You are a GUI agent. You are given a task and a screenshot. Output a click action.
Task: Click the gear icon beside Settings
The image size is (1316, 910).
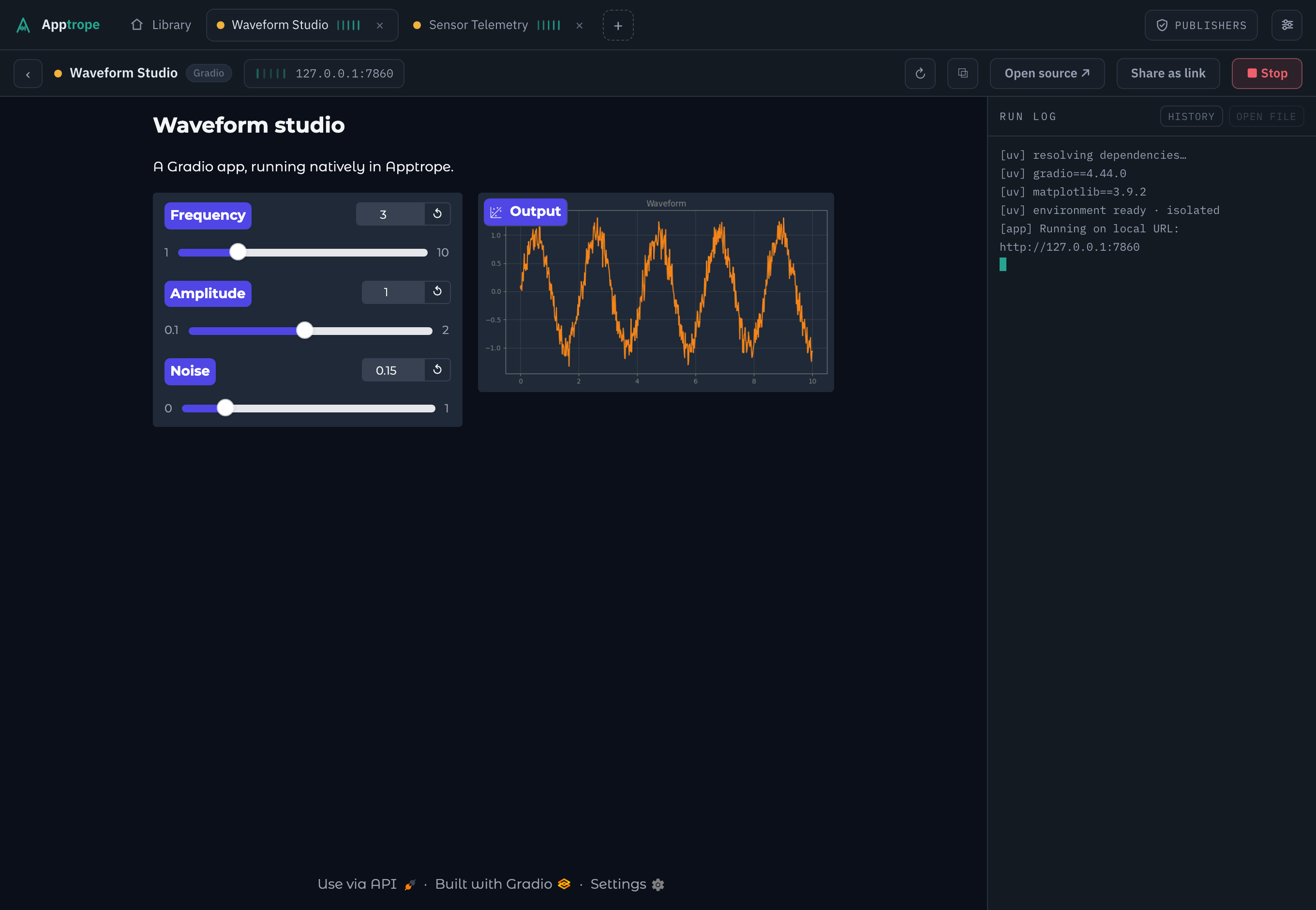[x=658, y=885]
